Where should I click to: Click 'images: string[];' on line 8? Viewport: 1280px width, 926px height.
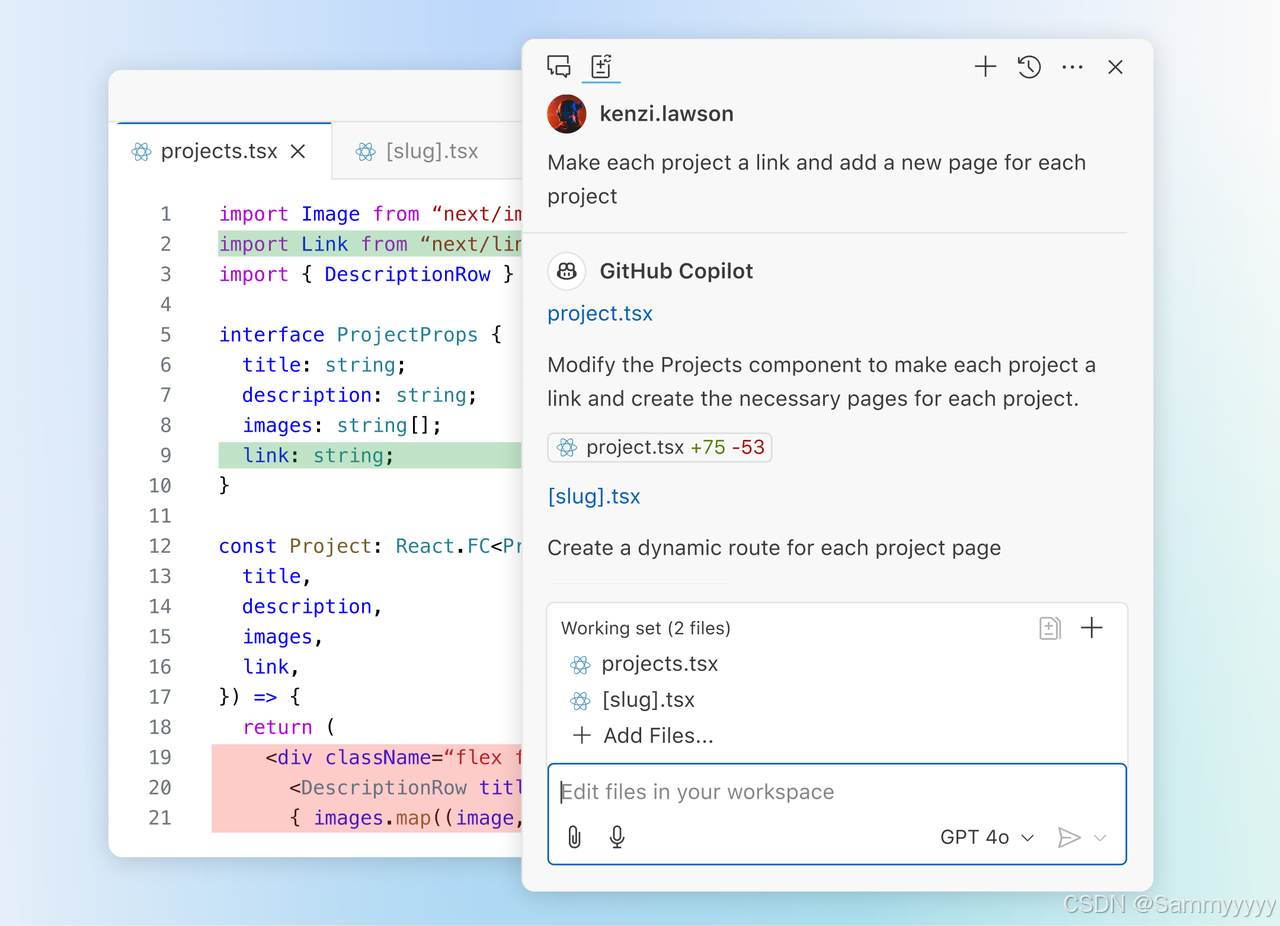pos(342,425)
